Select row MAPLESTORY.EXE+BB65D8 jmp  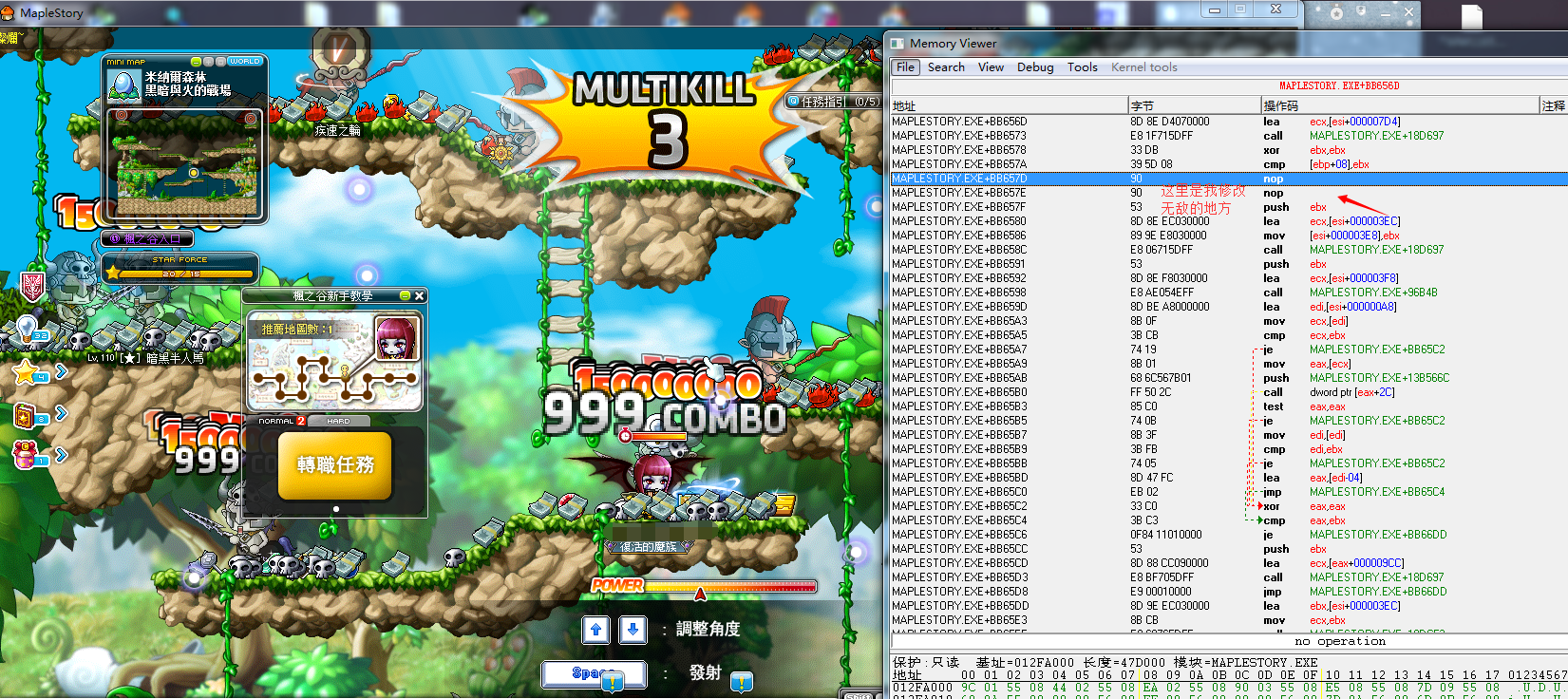pyautogui.click(x=1229, y=592)
